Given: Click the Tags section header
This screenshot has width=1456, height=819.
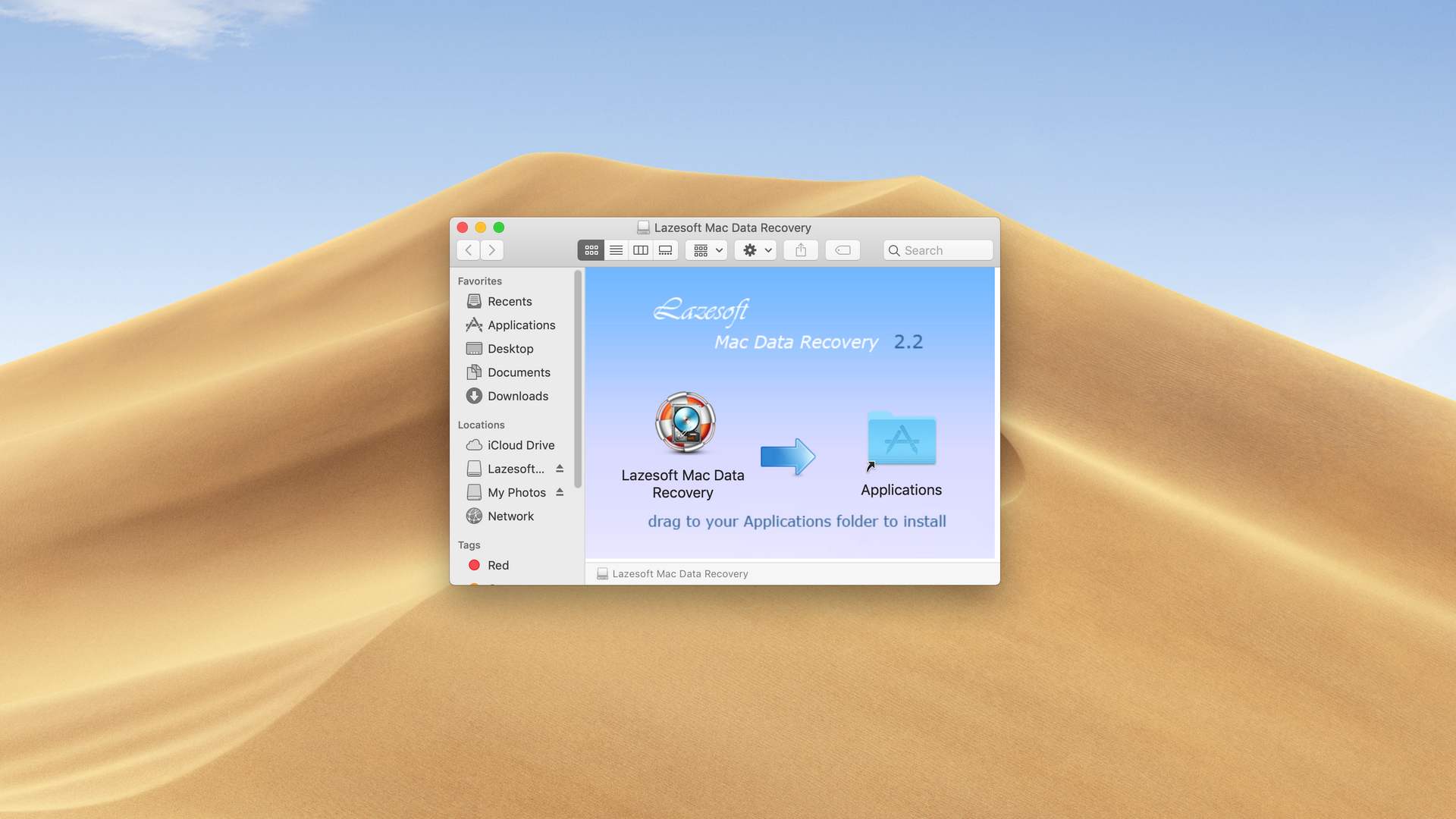Looking at the screenshot, I should tap(469, 545).
